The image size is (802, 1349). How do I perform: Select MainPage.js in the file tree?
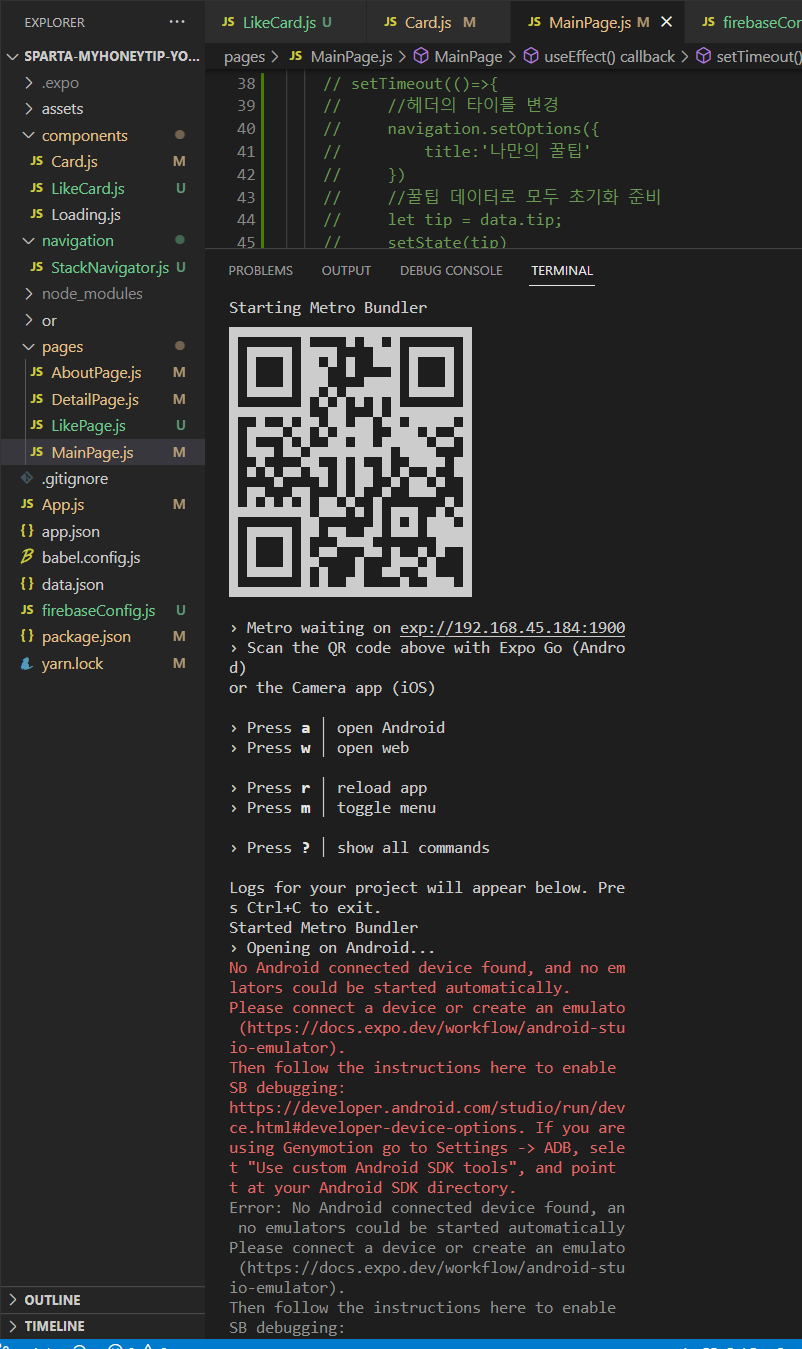click(x=102, y=453)
